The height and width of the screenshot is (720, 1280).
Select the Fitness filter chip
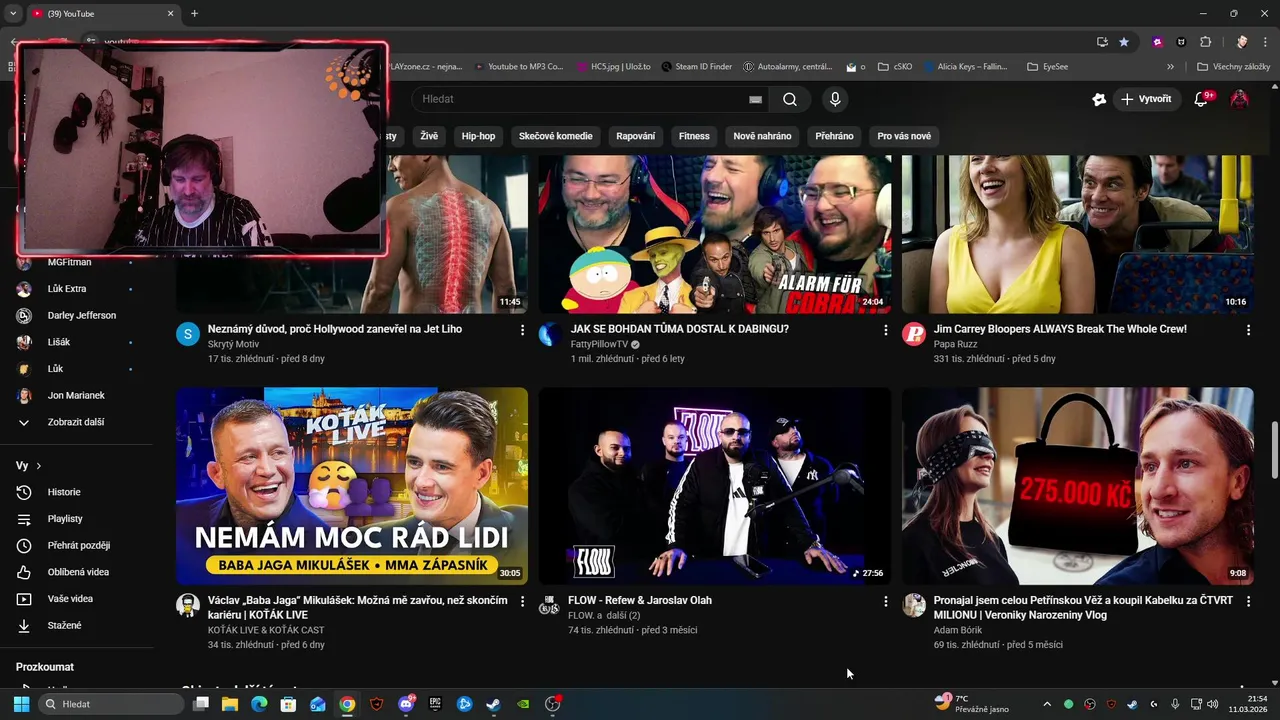(x=694, y=136)
